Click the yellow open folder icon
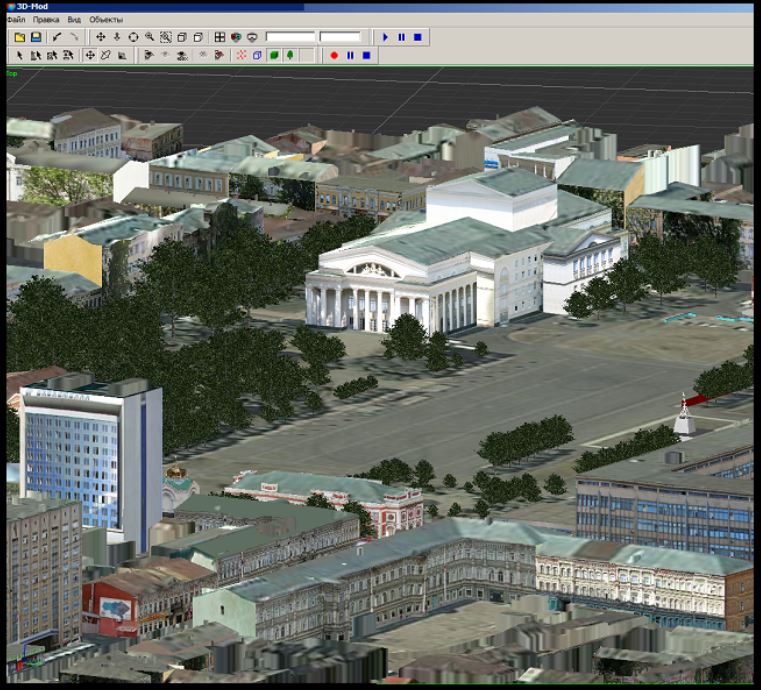 coord(19,37)
